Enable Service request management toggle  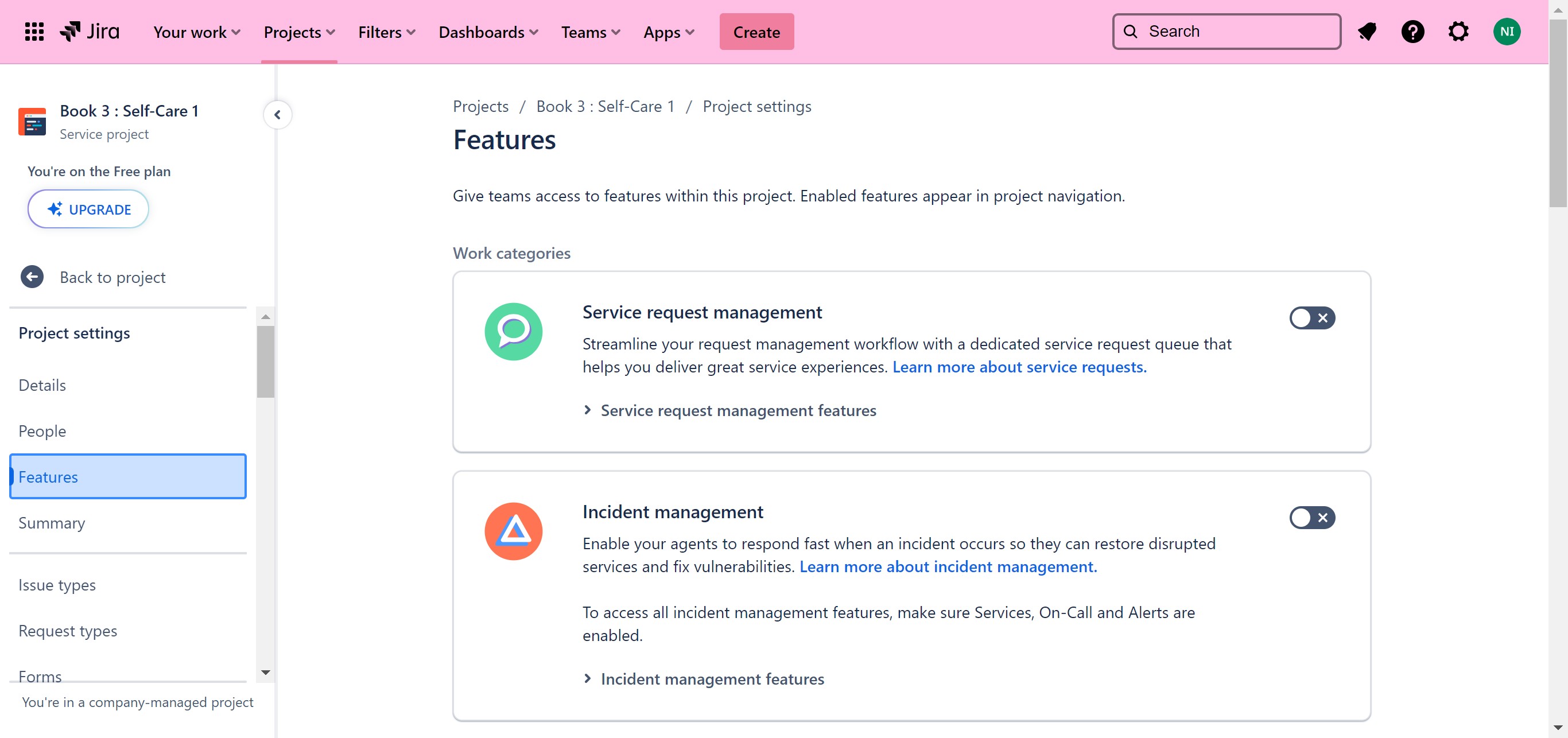pyautogui.click(x=1312, y=317)
